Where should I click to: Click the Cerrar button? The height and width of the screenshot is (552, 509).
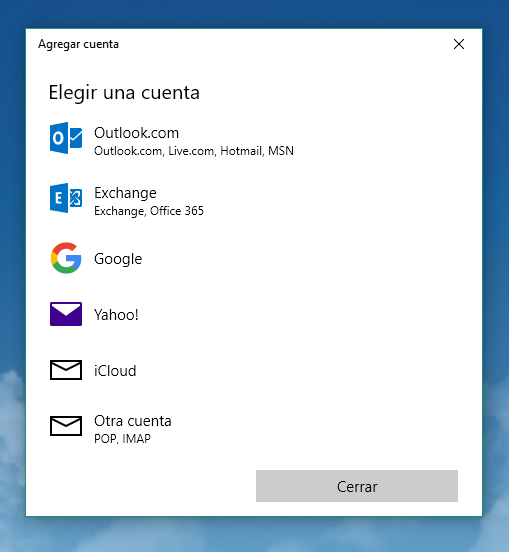click(x=357, y=486)
